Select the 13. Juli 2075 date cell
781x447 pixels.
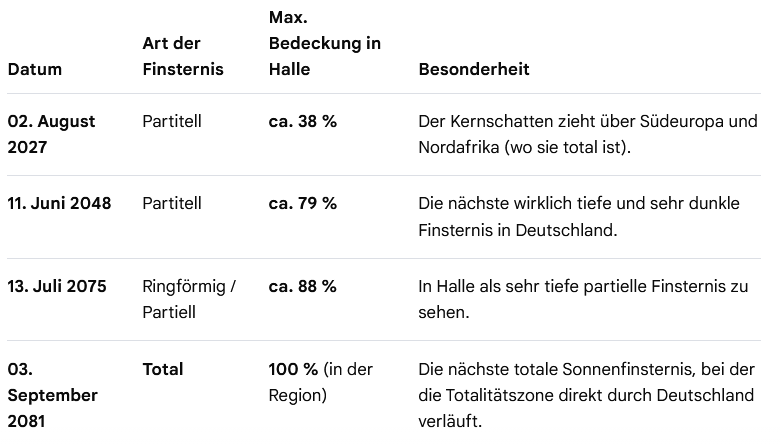pos(57,286)
